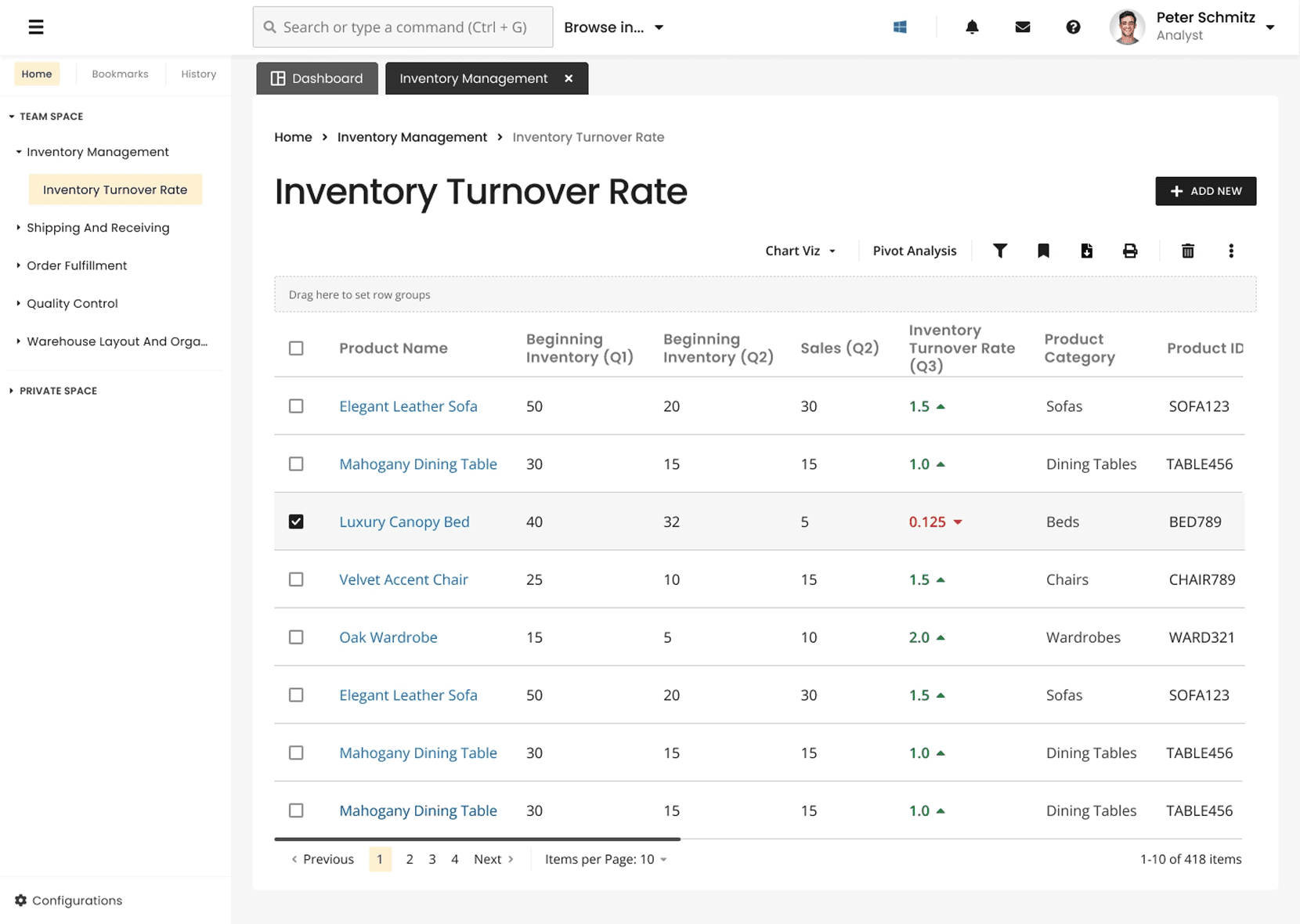1300x924 pixels.
Task: Print the table via printer icon
Action: 1129,251
